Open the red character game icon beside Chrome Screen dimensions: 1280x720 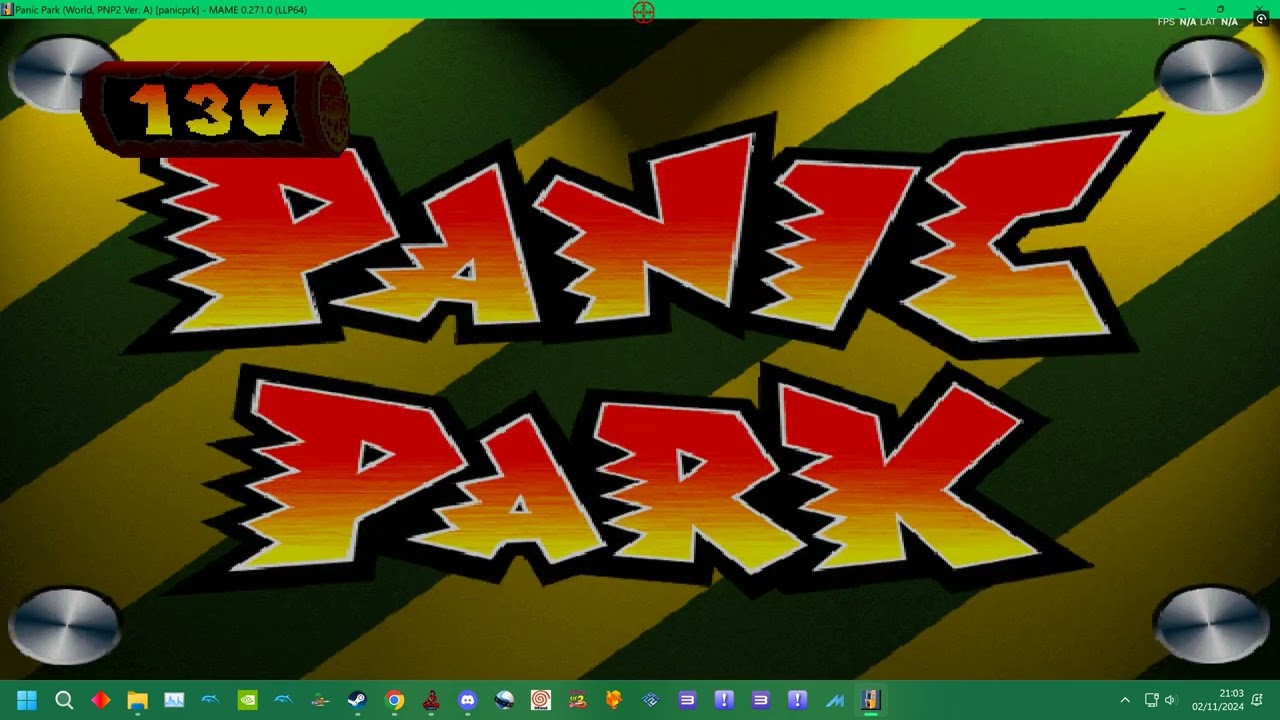[431, 700]
